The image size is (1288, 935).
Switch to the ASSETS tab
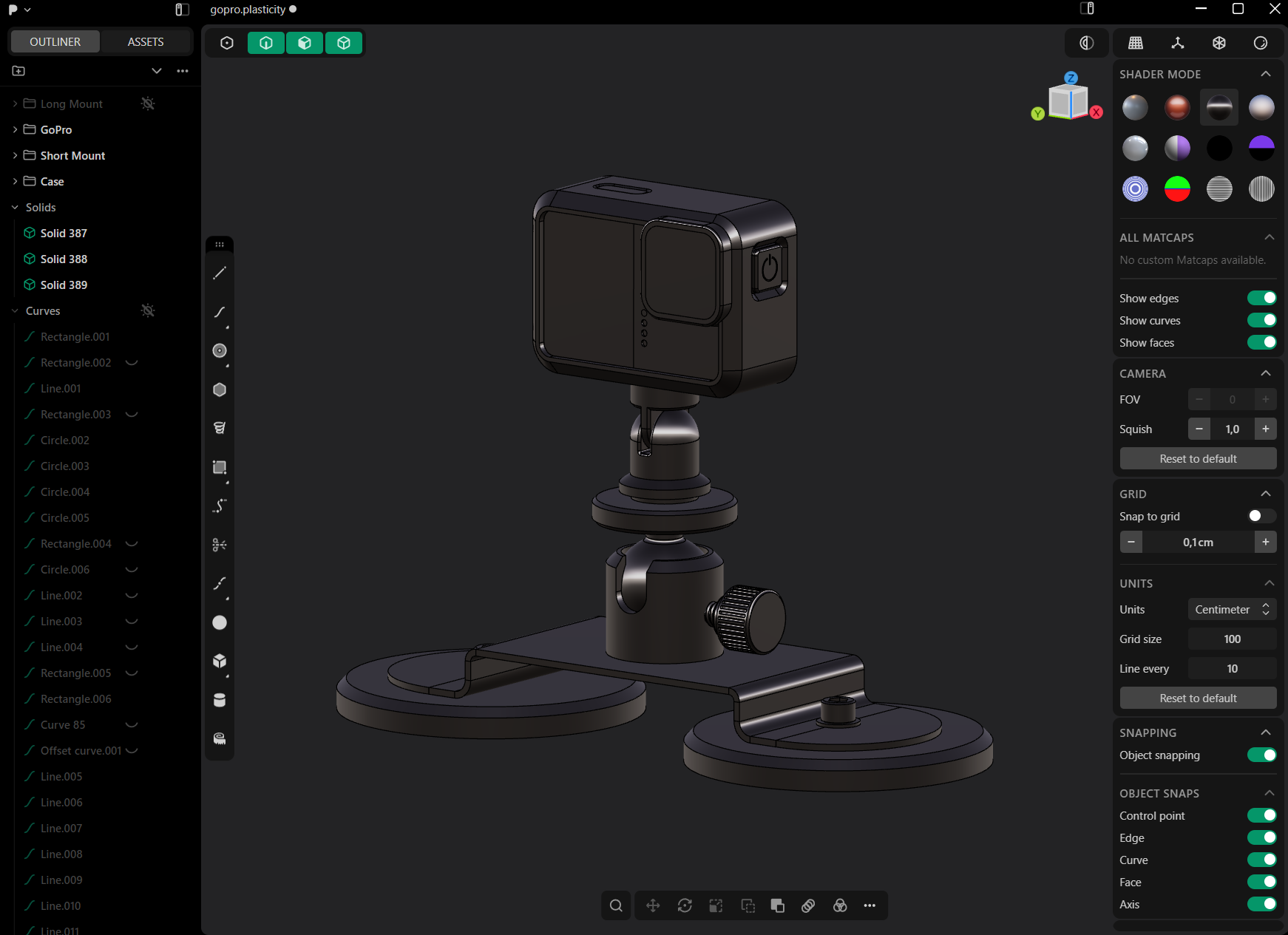tap(146, 42)
